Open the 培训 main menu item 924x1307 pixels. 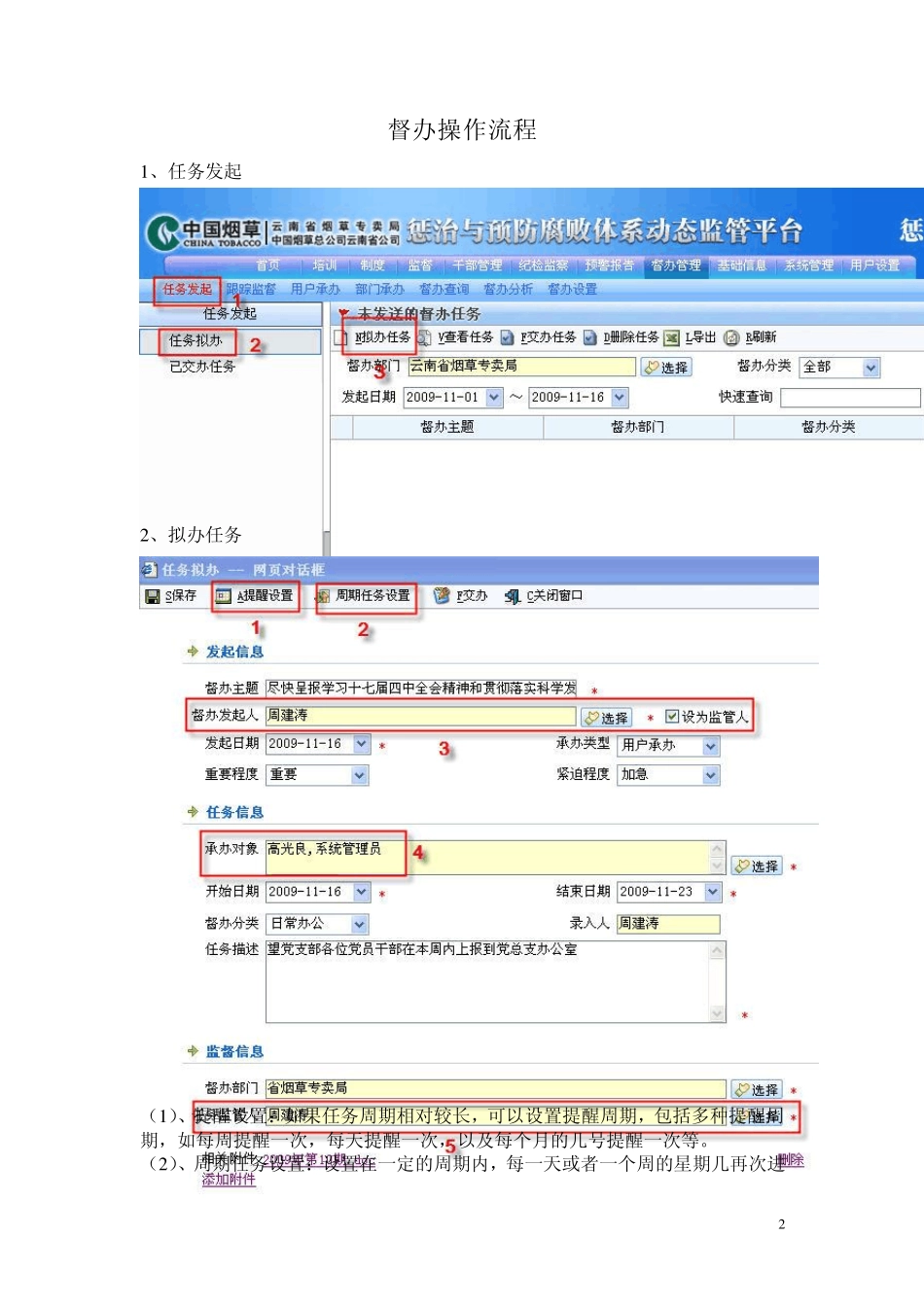324,265
